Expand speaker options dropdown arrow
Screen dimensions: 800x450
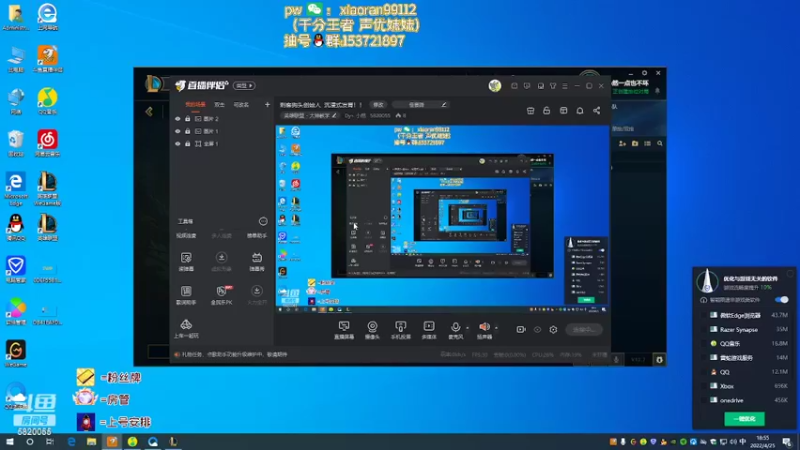[x=496, y=328]
